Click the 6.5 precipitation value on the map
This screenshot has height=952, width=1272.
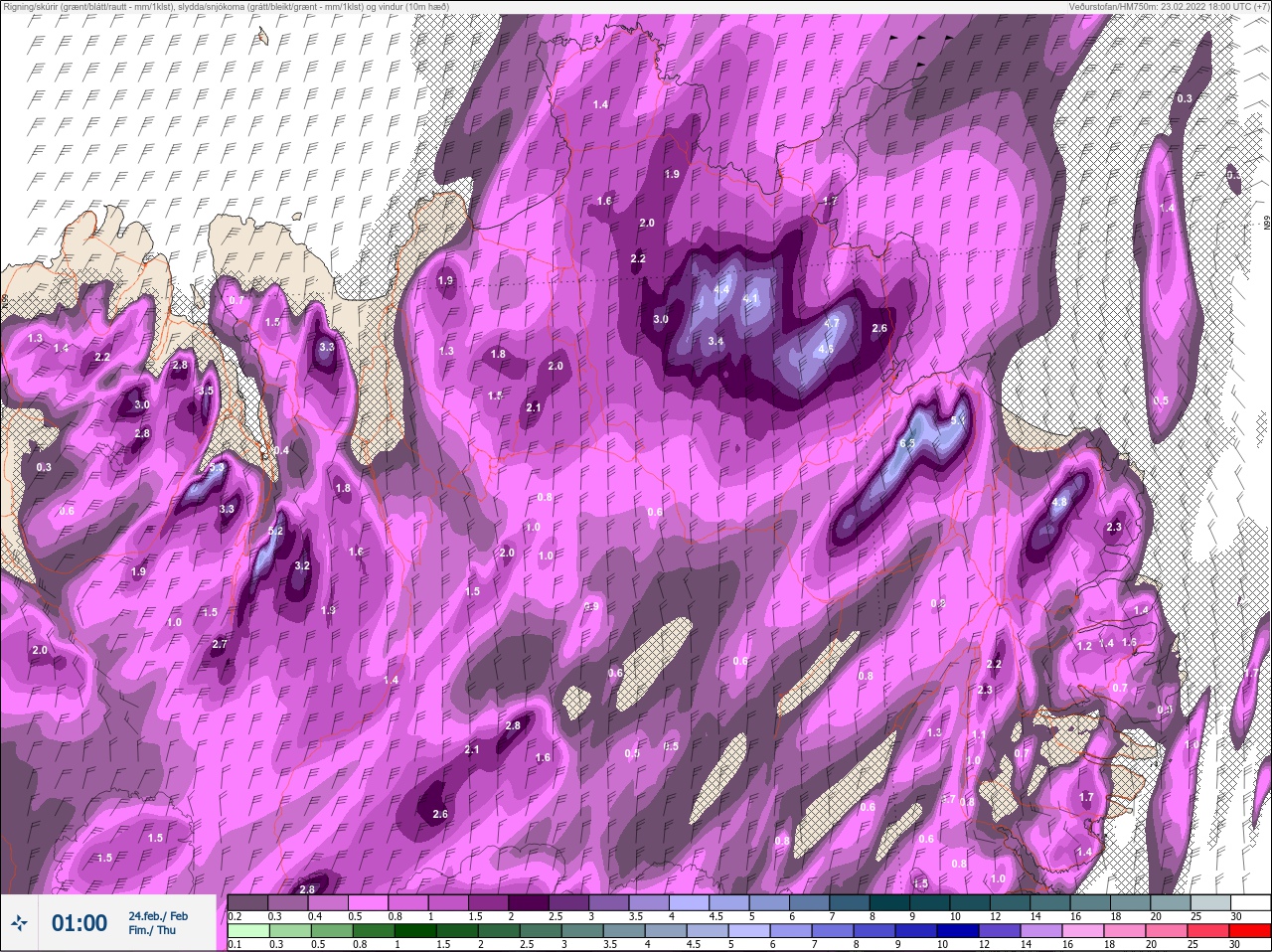click(x=906, y=443)
